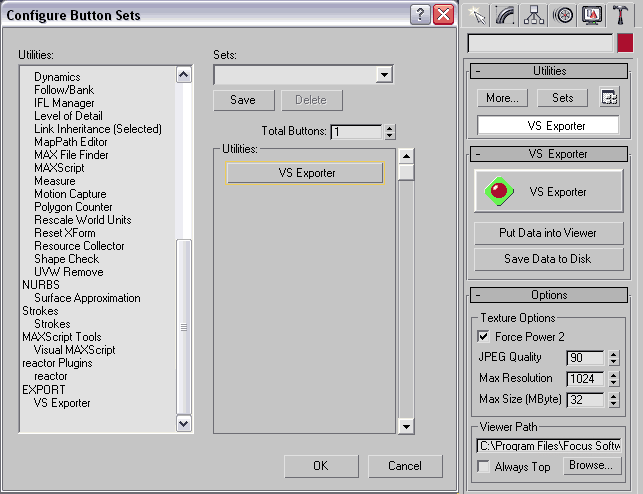Image resolution: width=643 pixels, height=494 pixels.
Task: Click the Viewer Path text field
Action: [x=549, y=446]
